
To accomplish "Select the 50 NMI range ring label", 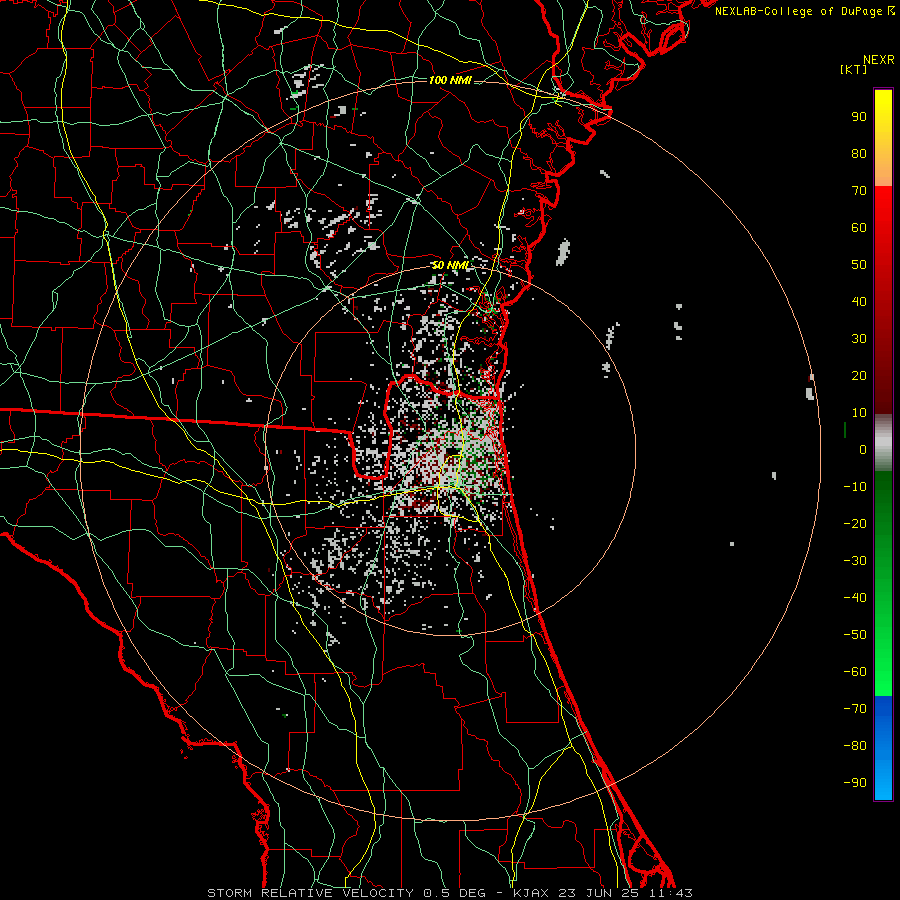I will tap(451, 265).
